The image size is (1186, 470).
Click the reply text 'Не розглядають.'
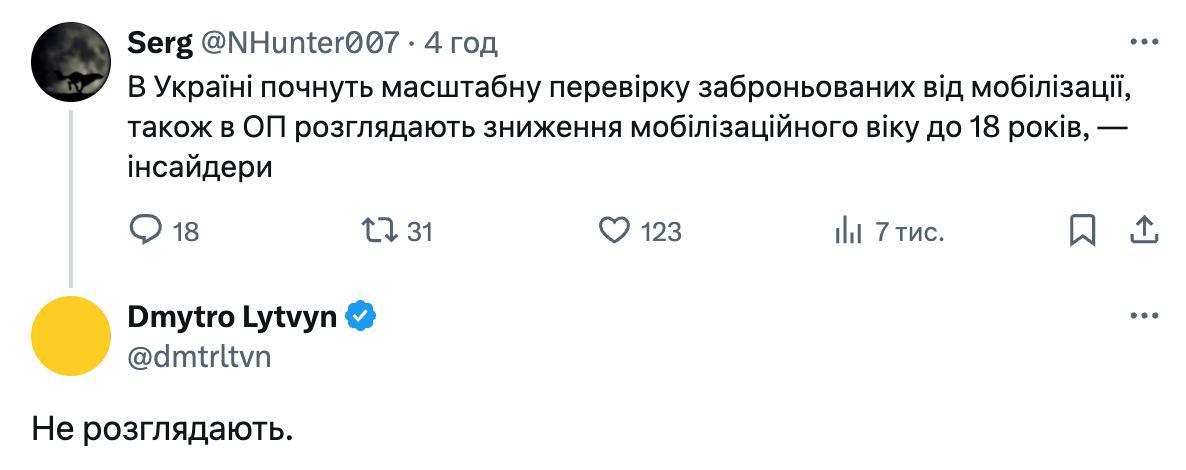162,431
